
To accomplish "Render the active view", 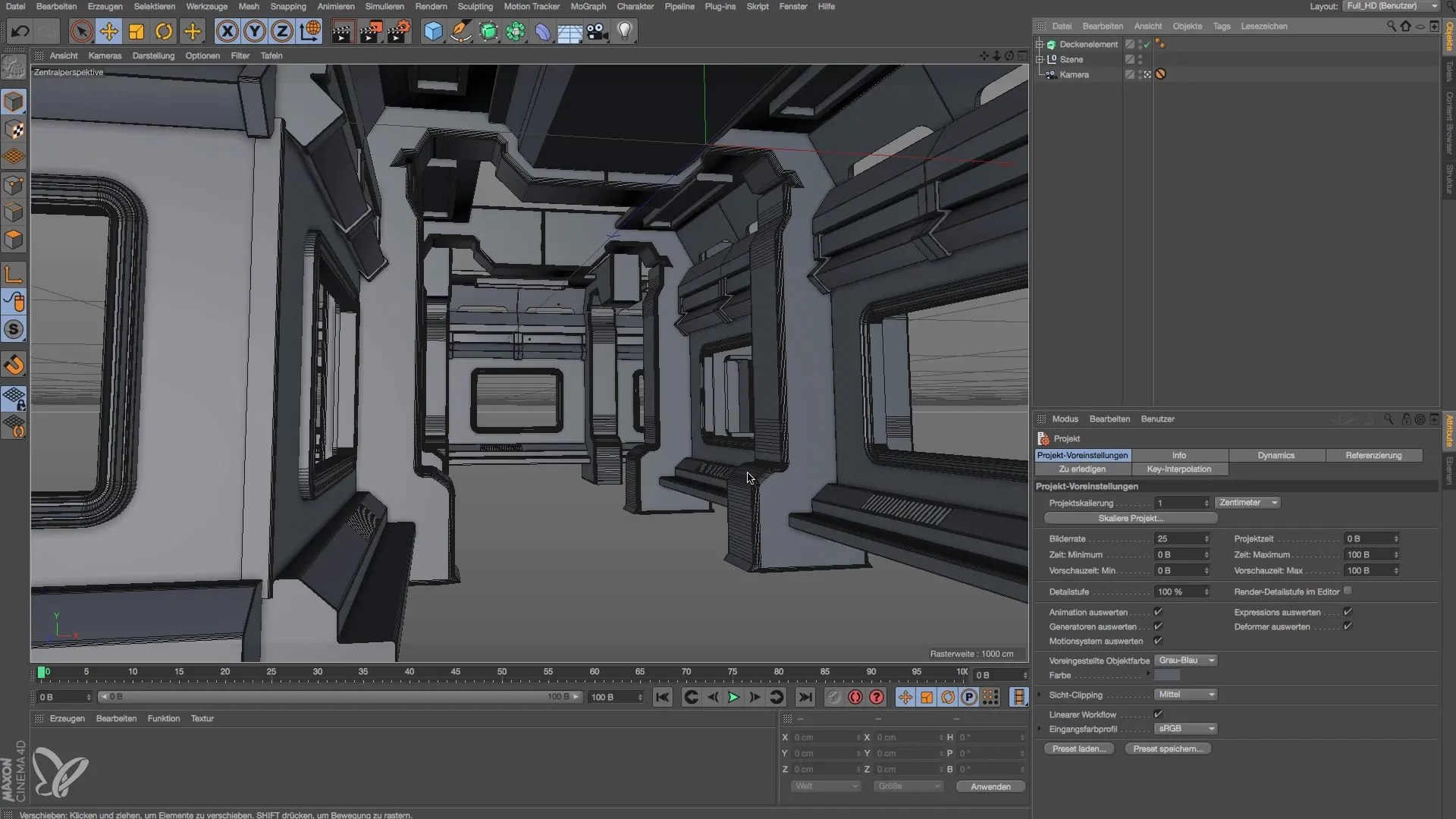I will (343, 31).
